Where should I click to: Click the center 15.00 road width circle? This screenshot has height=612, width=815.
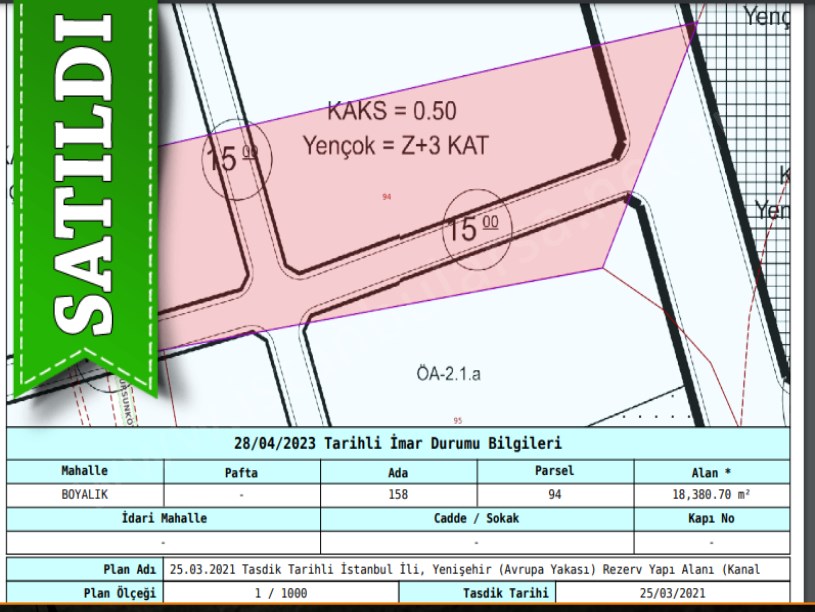(x=476, y=229)
